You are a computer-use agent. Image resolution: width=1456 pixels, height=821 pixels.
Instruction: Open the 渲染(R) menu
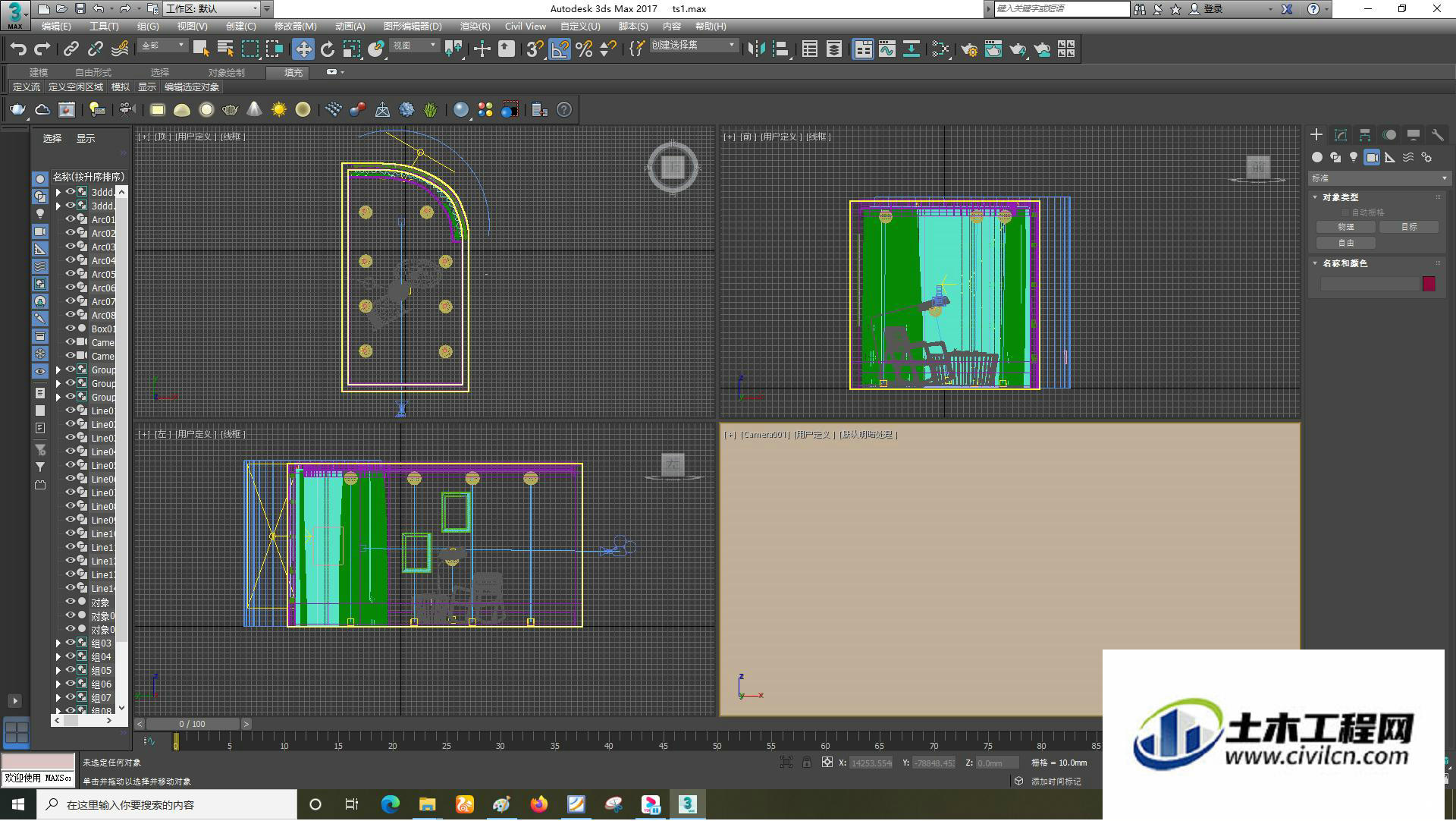click(x=475, y=27)
